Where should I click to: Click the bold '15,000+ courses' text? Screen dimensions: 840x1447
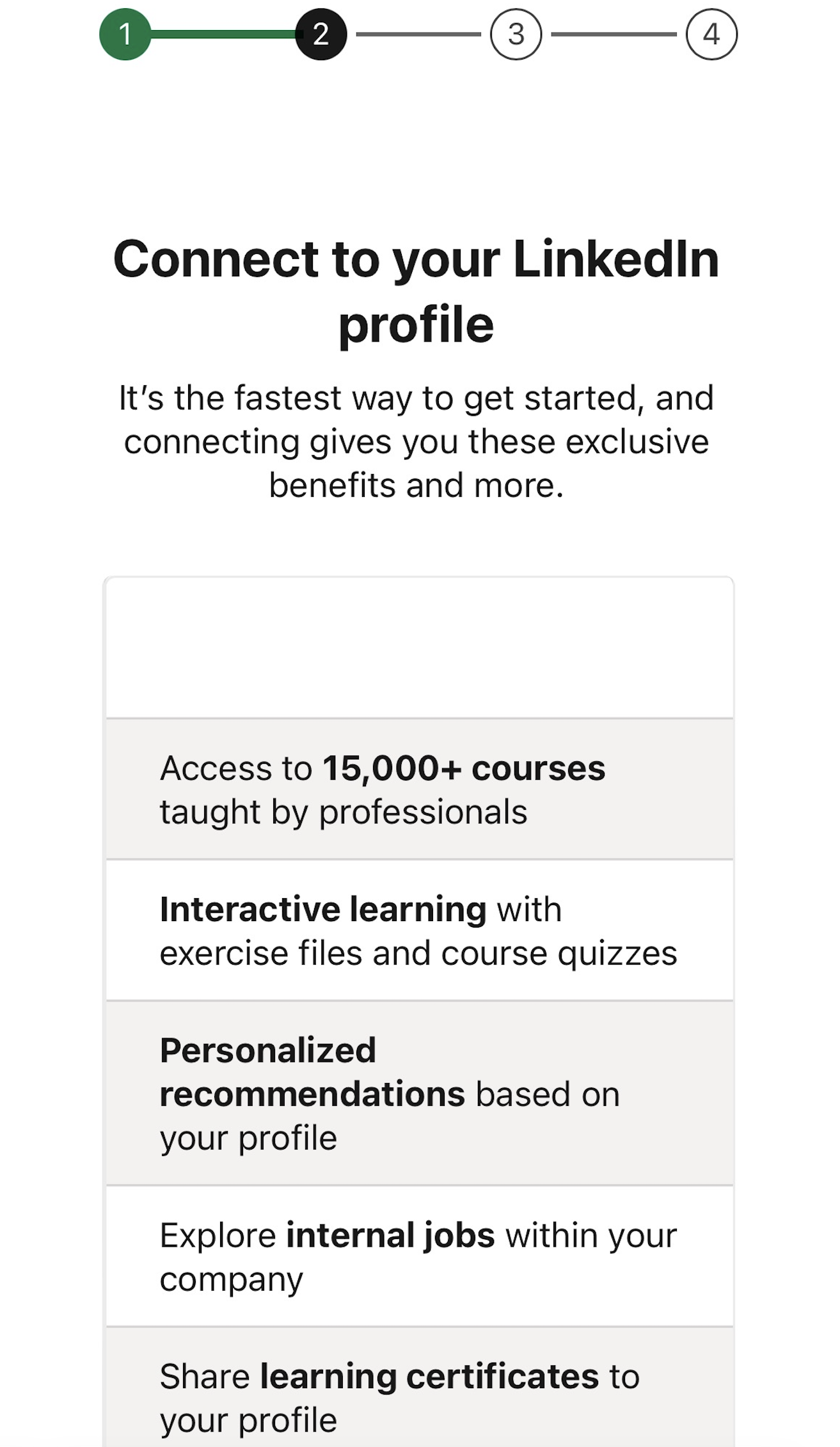pyautogui.click(x=464, y=769)
